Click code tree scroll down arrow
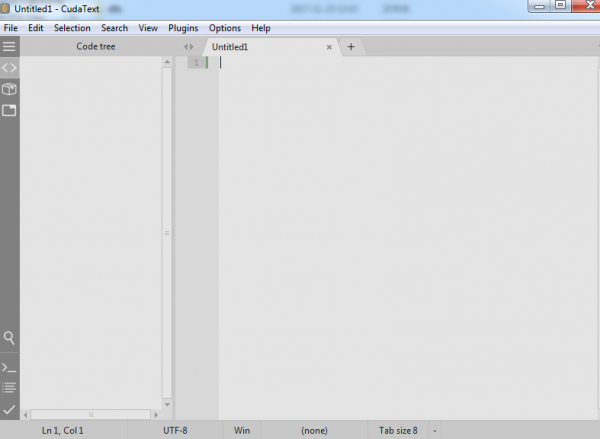This screenshot has height=439, width=600. tap(167, 404)
